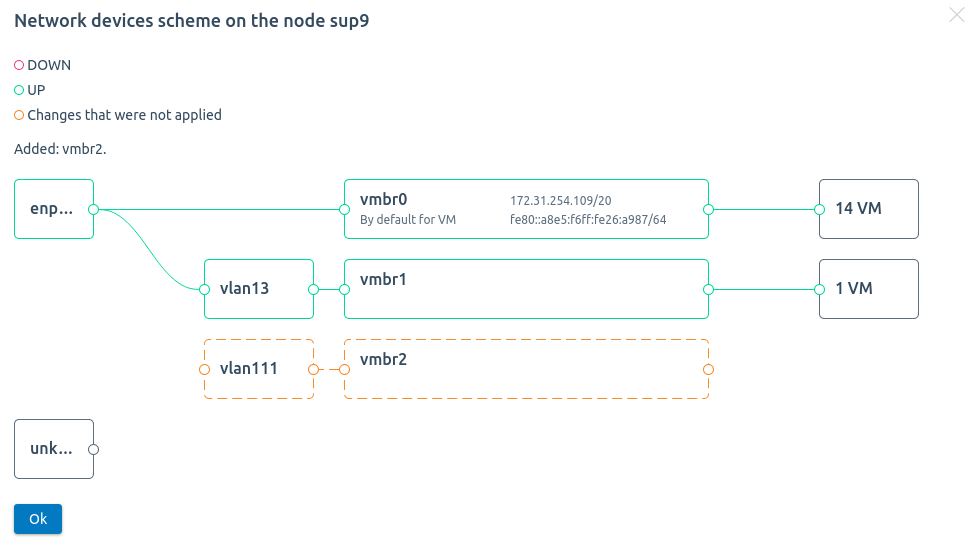Select the enp... network interface node
The image size is (977, 546).
click(52, 209)
